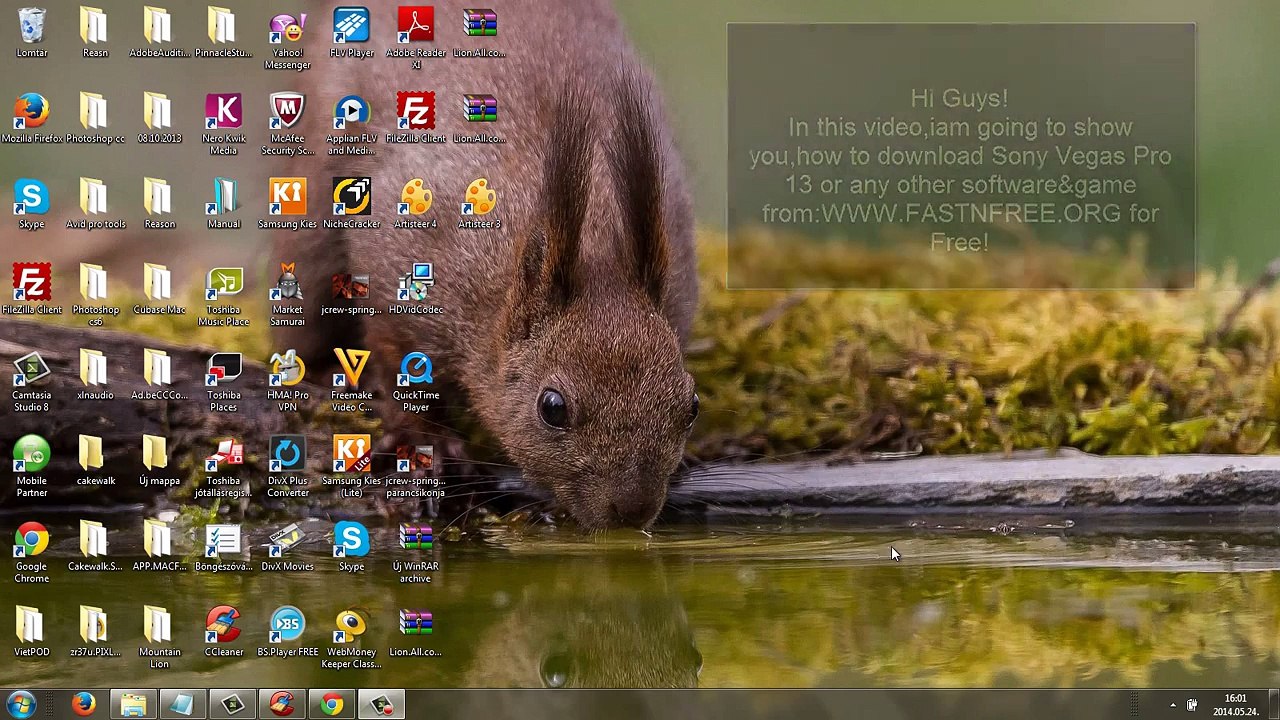Launch Samsung Kies (Lite)
Screen dimensions: 1280x720
[351, 467]
